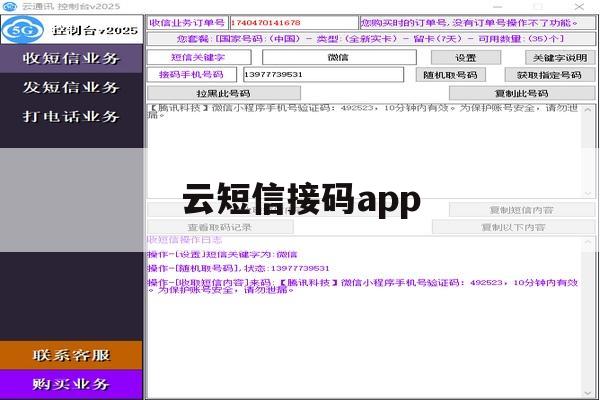The width and height of the screenshot is (600, 400).
Task: Click the 收短信操作日志 heading
Action: (x=184, y=240)
